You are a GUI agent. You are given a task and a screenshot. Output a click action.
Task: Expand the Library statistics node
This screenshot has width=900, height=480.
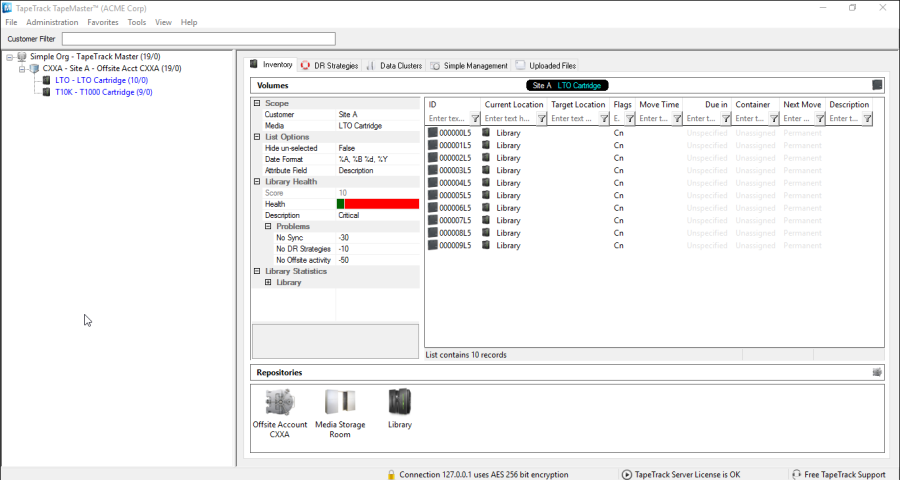[x=268, y=282]
